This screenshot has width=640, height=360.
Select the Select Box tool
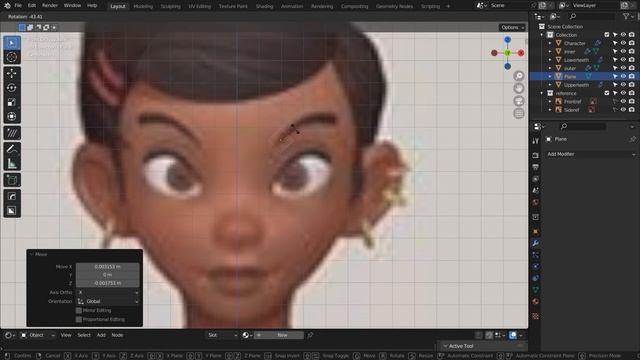pyautogui.click(x=12, y=43)
